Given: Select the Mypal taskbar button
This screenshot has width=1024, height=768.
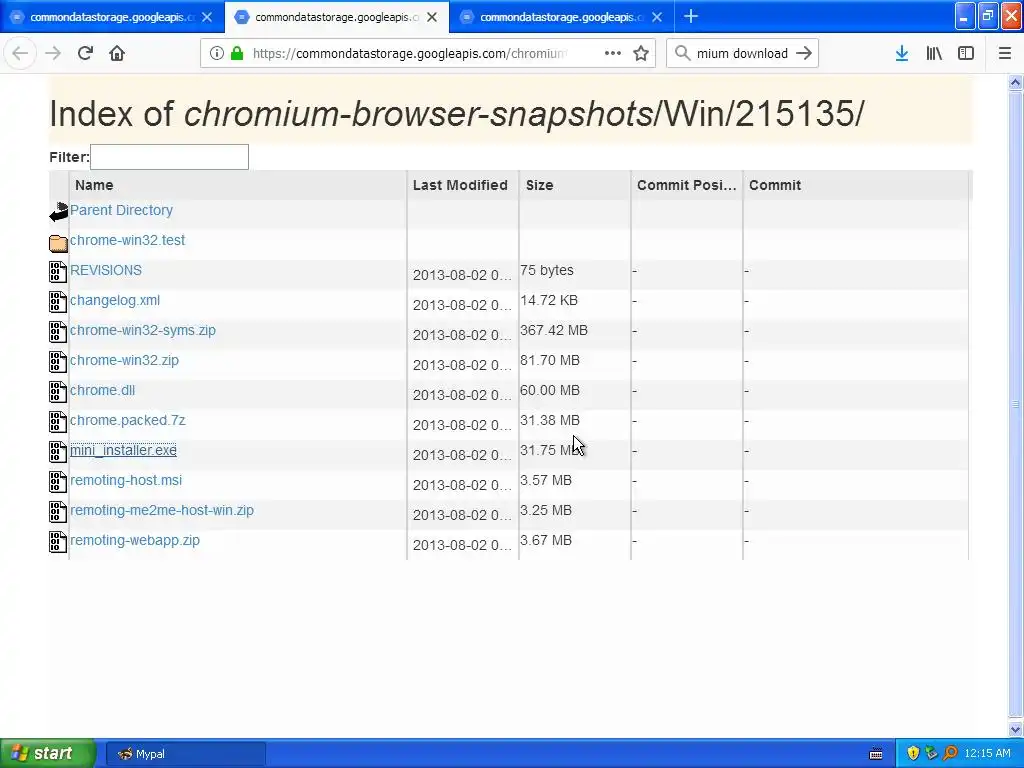Looking at the screenshot, I should click(x=185, y=754).
